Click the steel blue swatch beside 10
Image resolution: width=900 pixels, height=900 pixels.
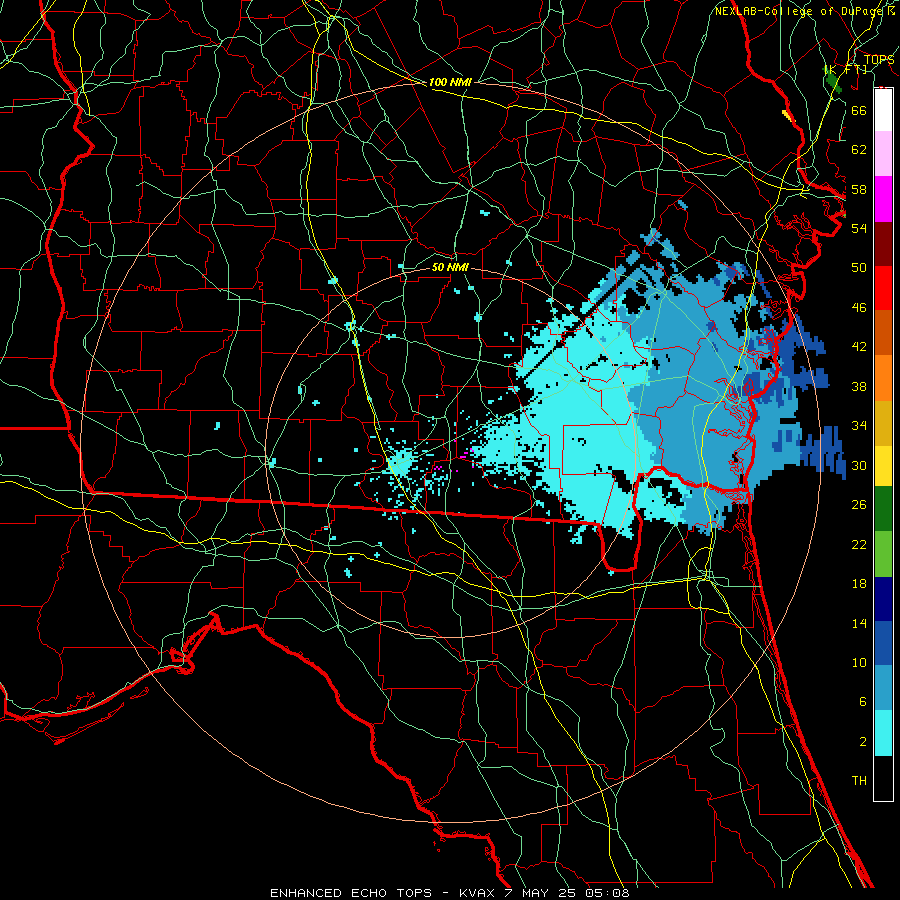click(x=883, y=688)
